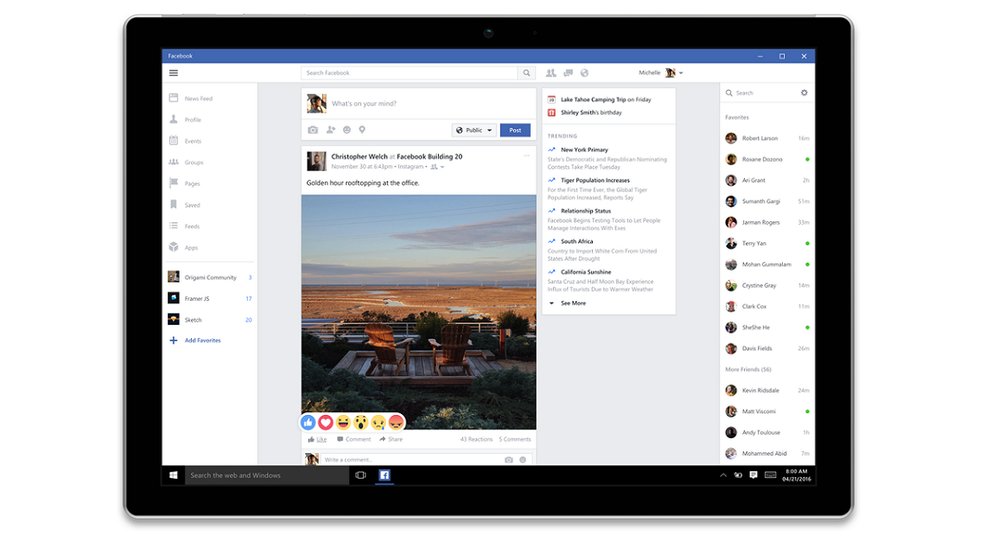The image size is (992, 542).
Task: Select the Love heart reaction
Action: point(326,422)
